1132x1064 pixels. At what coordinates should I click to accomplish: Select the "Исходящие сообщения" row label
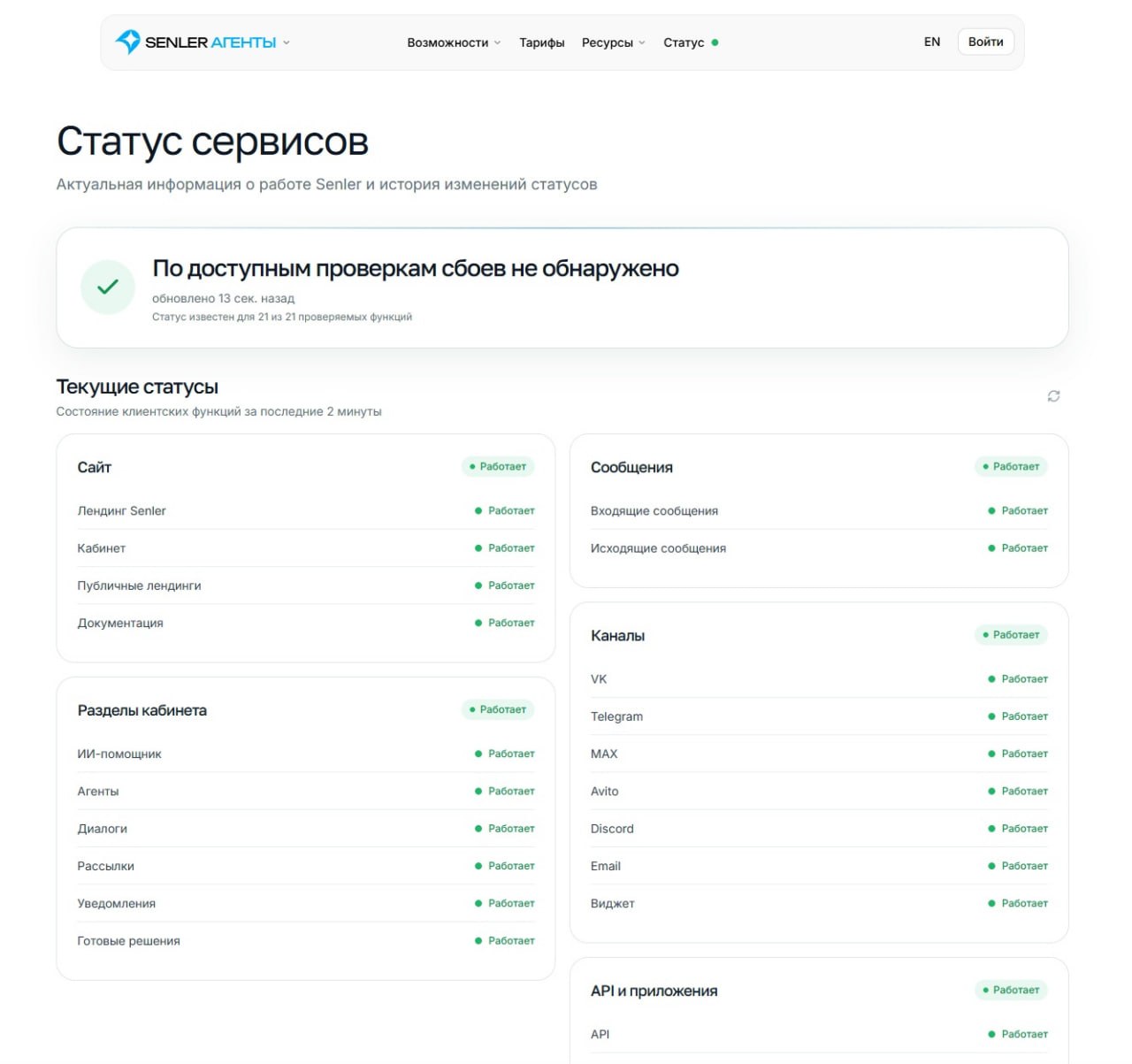pos(658,548)
